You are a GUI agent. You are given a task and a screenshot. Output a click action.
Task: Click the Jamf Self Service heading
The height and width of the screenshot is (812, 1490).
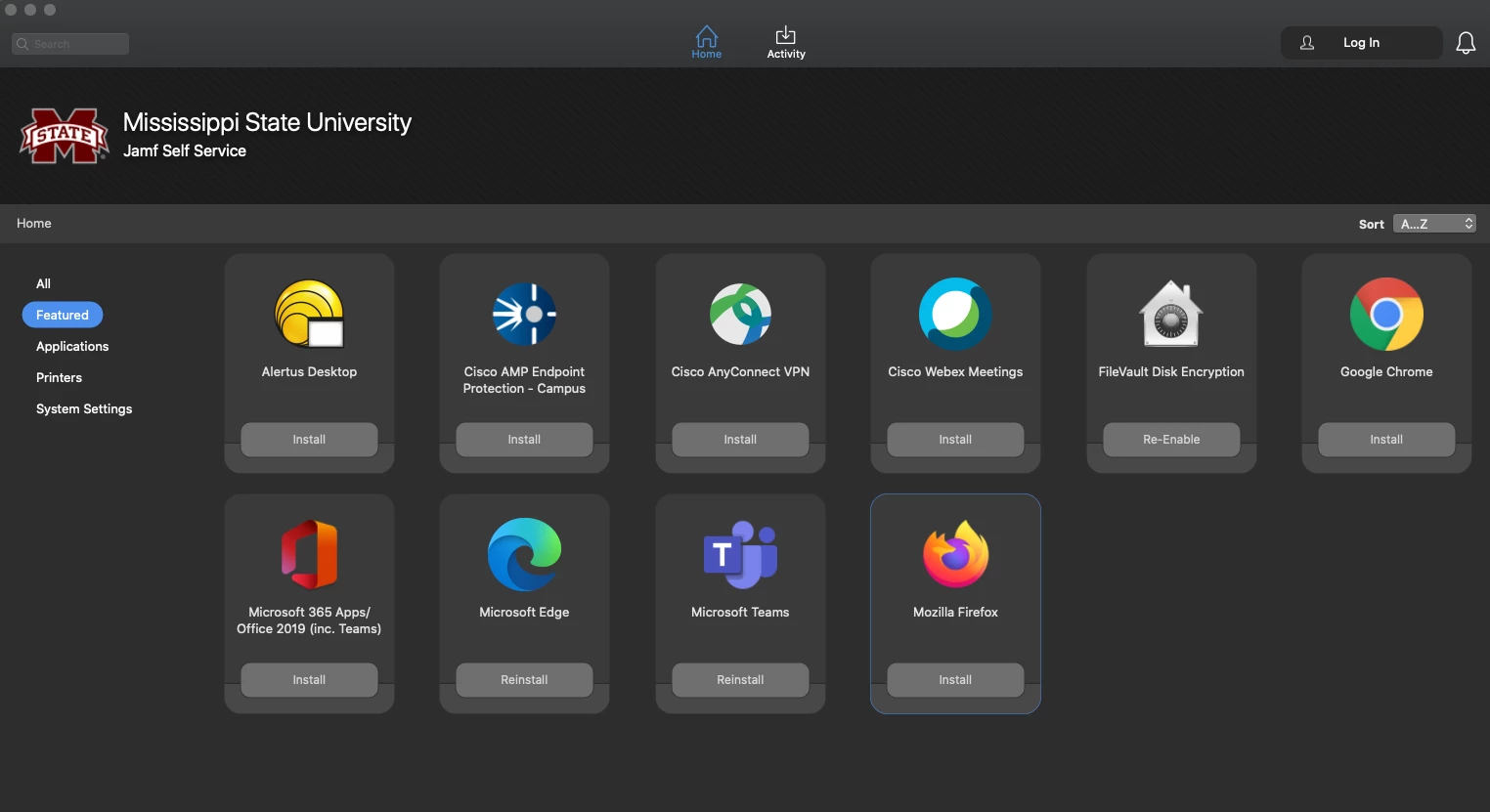[x=185, y=151]
